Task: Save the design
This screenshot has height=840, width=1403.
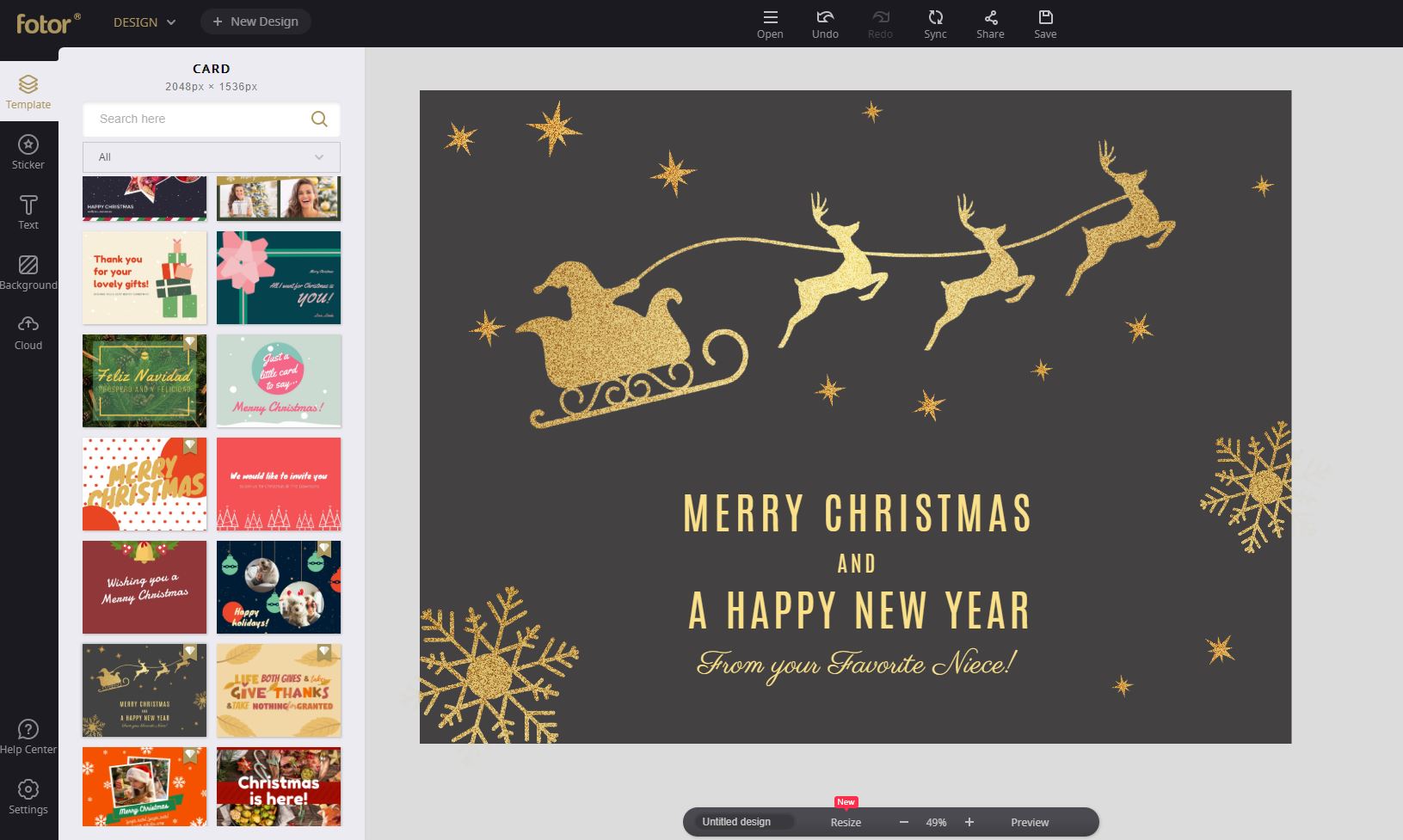Action: click(x=1045, y=24)
